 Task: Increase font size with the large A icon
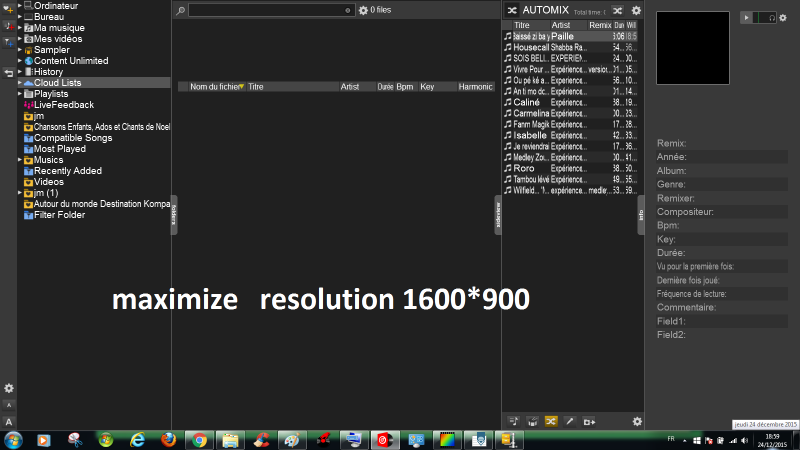click(9, 422)
